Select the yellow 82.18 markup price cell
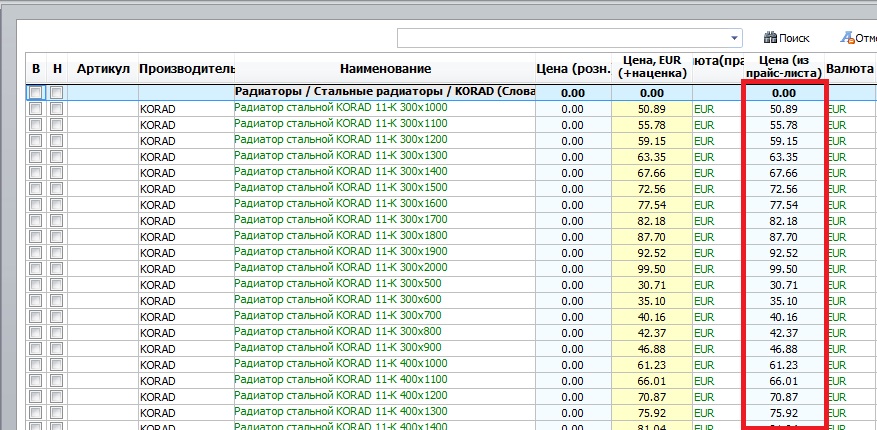 [652, 221]
